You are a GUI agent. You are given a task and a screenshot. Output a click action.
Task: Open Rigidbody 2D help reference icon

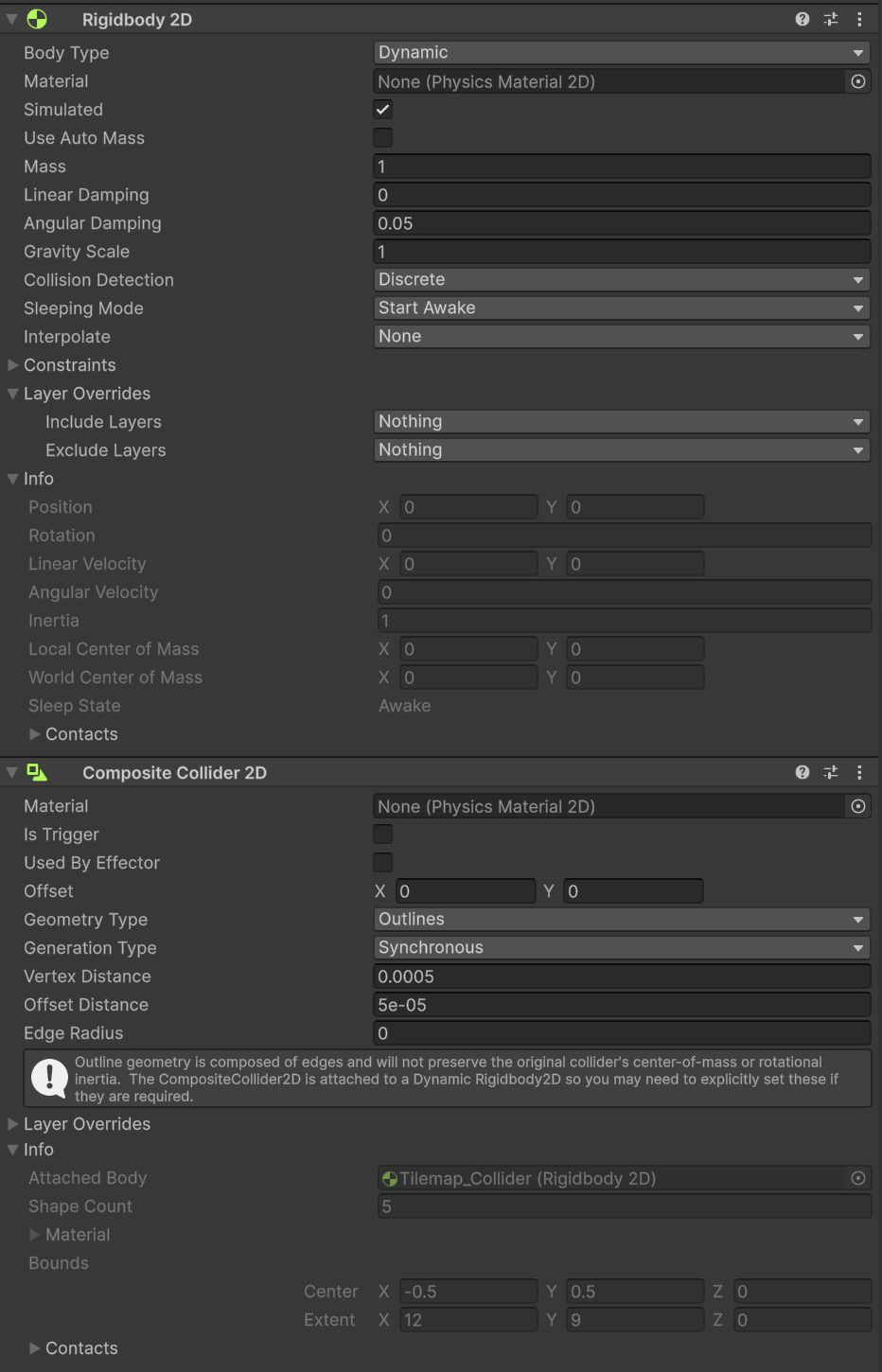[803, 19]
